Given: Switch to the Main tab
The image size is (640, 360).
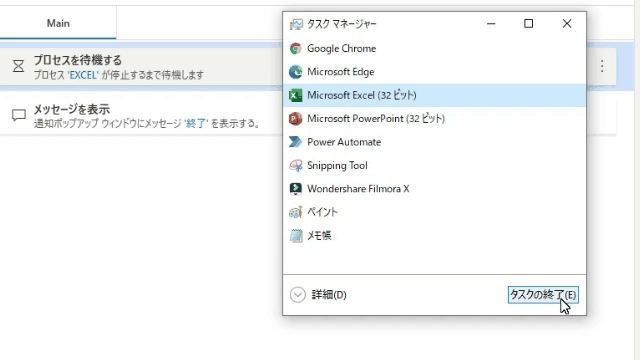Looking at the screenshot, I should pos(58,23).
